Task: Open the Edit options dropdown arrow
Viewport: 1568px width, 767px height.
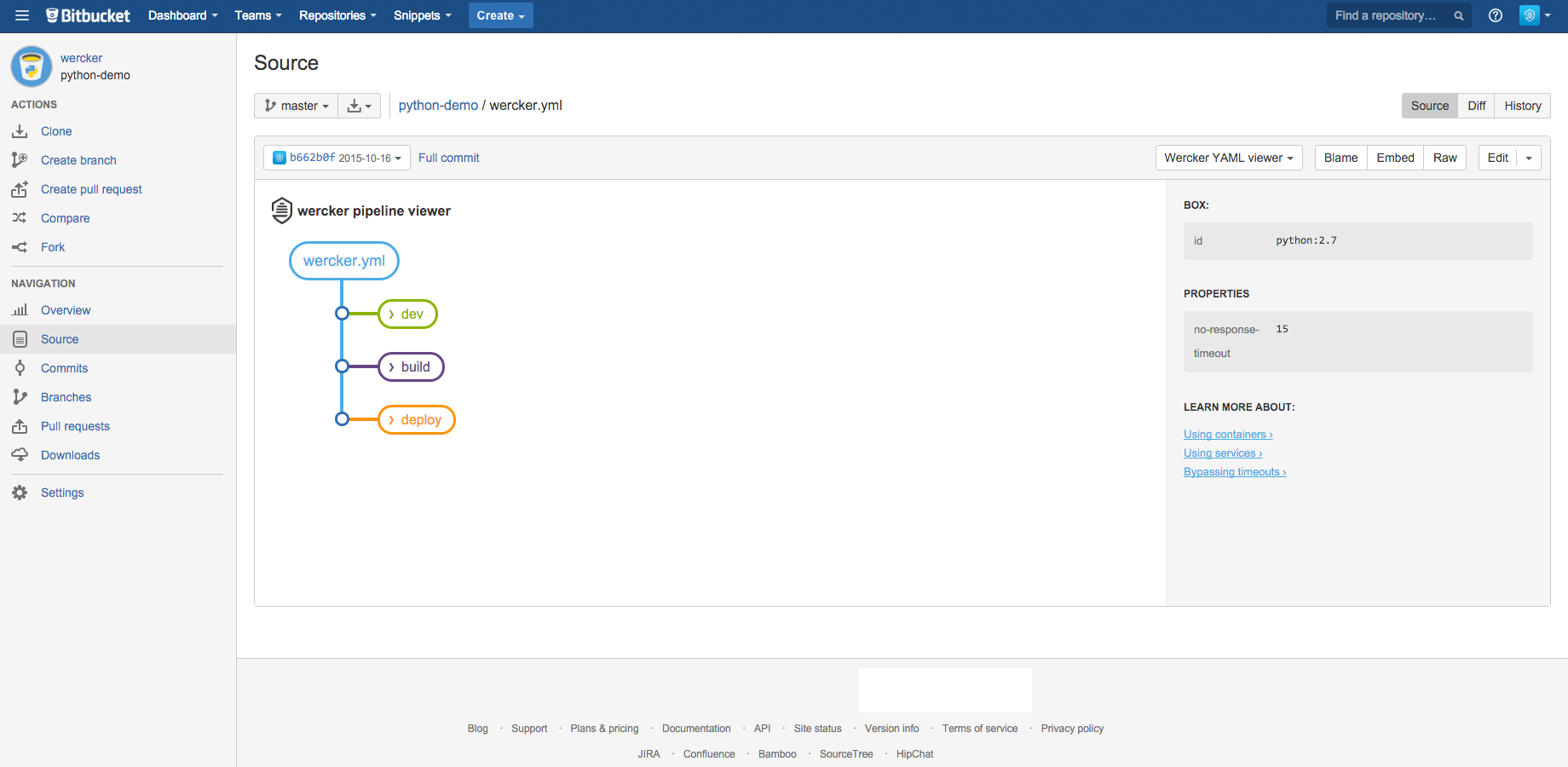Action: pos(1529,158)
